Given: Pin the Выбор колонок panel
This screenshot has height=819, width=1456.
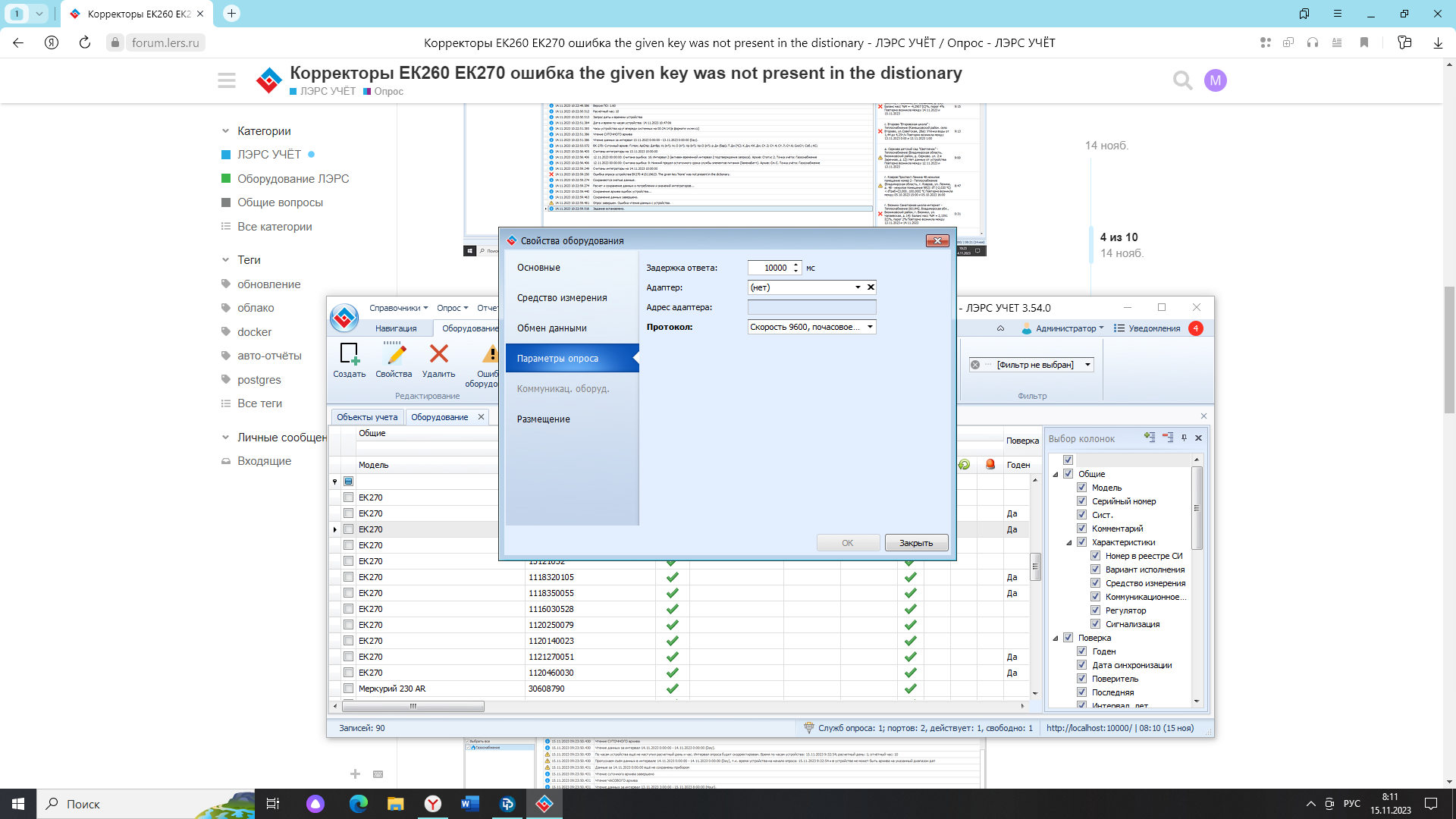Looking at the screenshot, I should pos(1184,438).
